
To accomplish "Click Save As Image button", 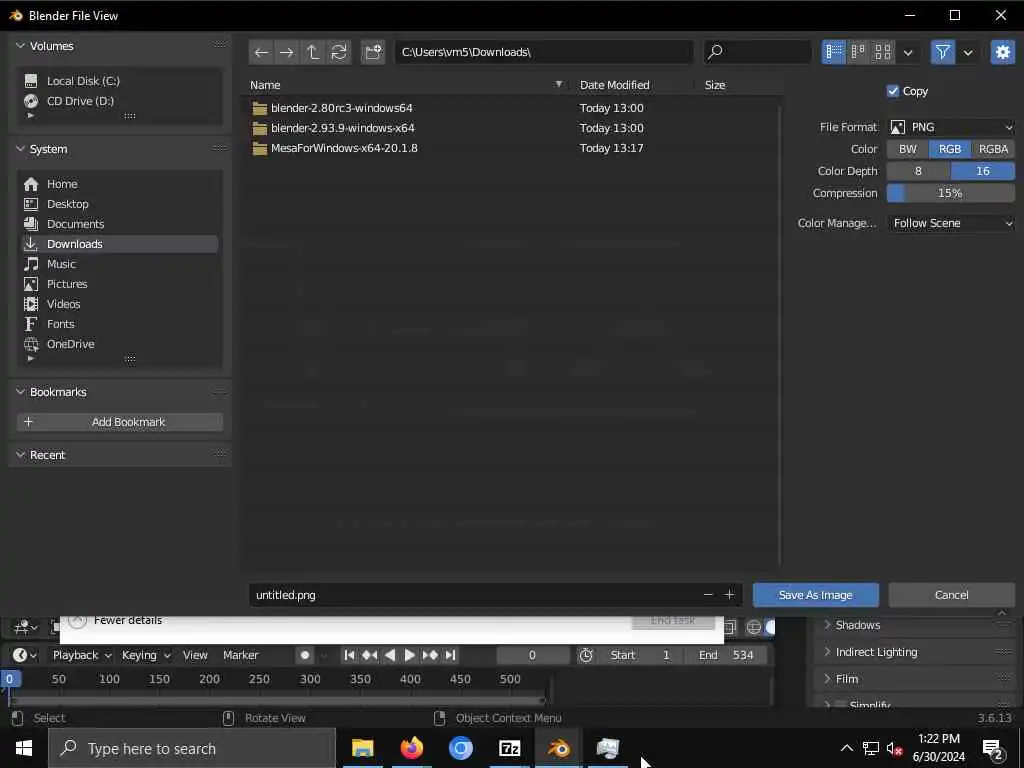I will (816, 595).
